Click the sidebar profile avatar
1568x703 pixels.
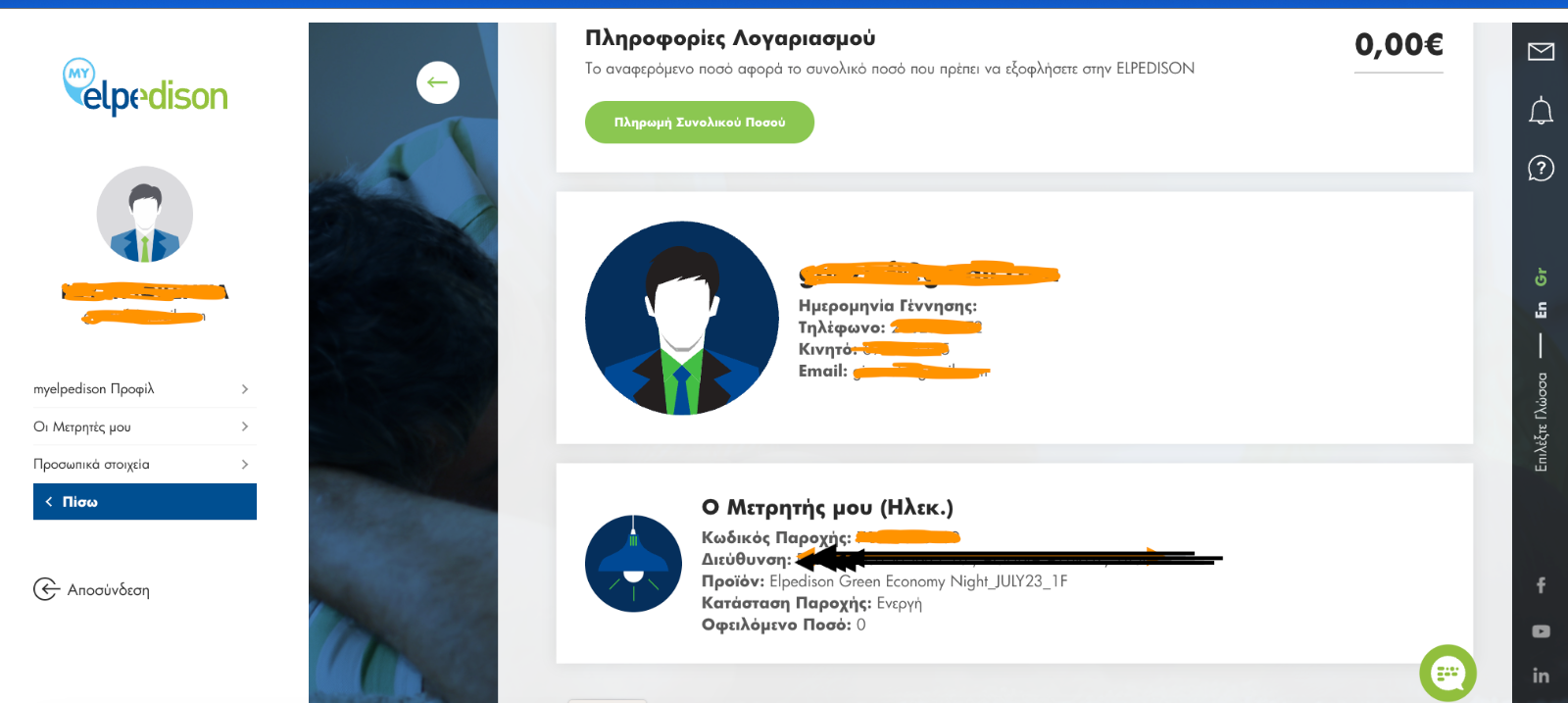click(145, 214)
